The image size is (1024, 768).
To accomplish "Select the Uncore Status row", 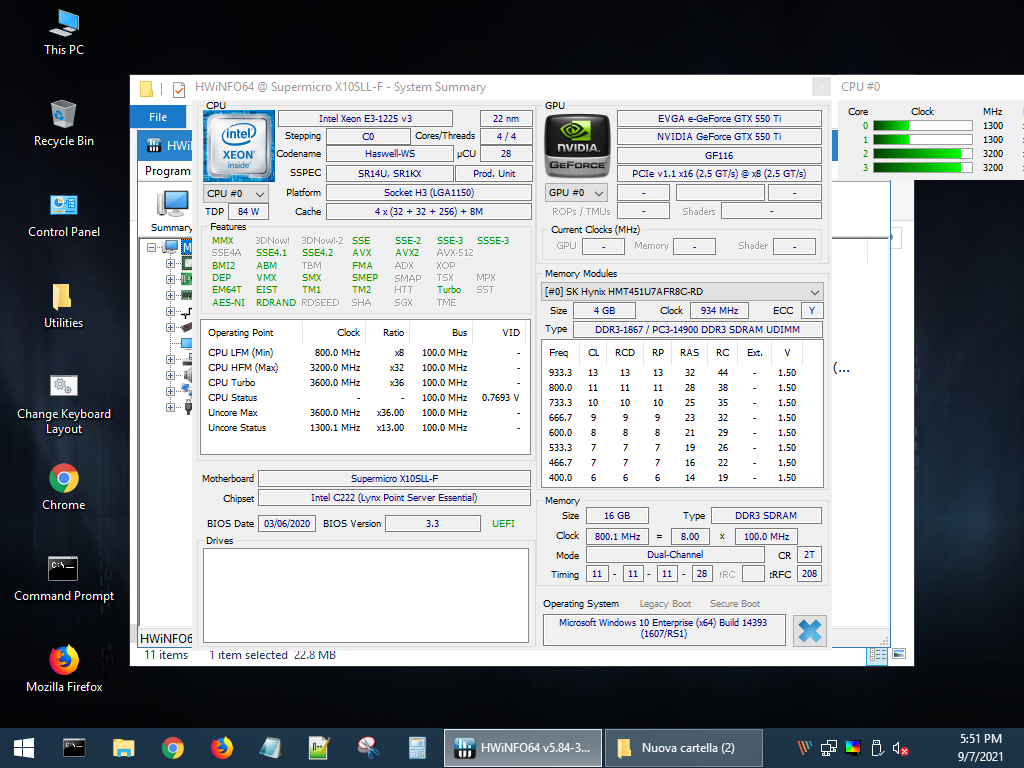I will [364, 428].
